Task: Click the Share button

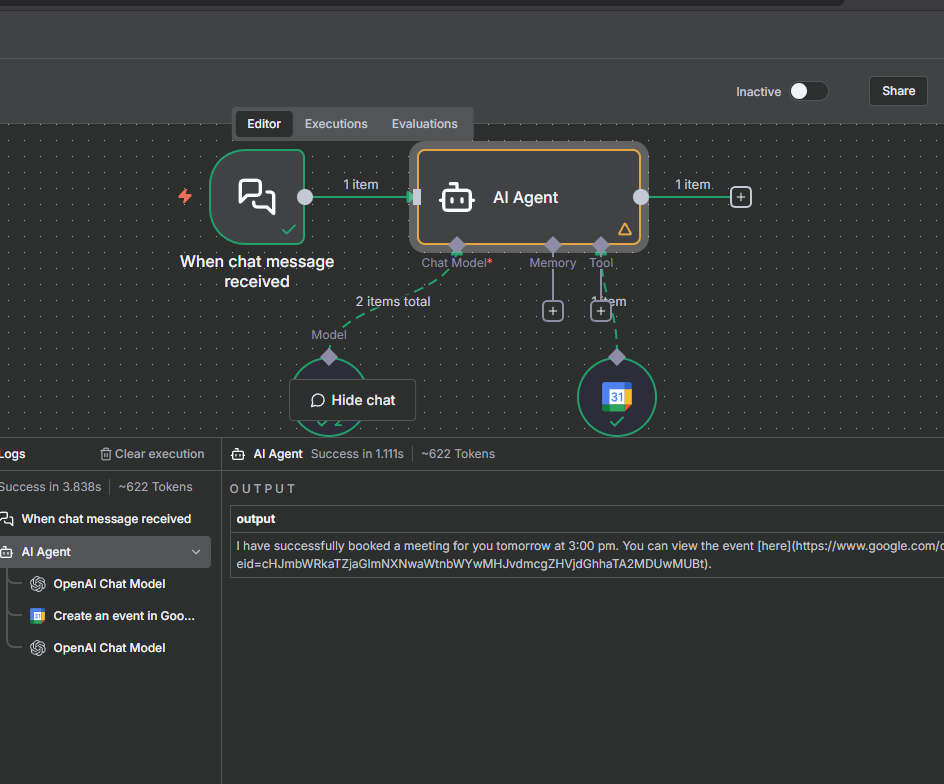Action: point(898,91)
